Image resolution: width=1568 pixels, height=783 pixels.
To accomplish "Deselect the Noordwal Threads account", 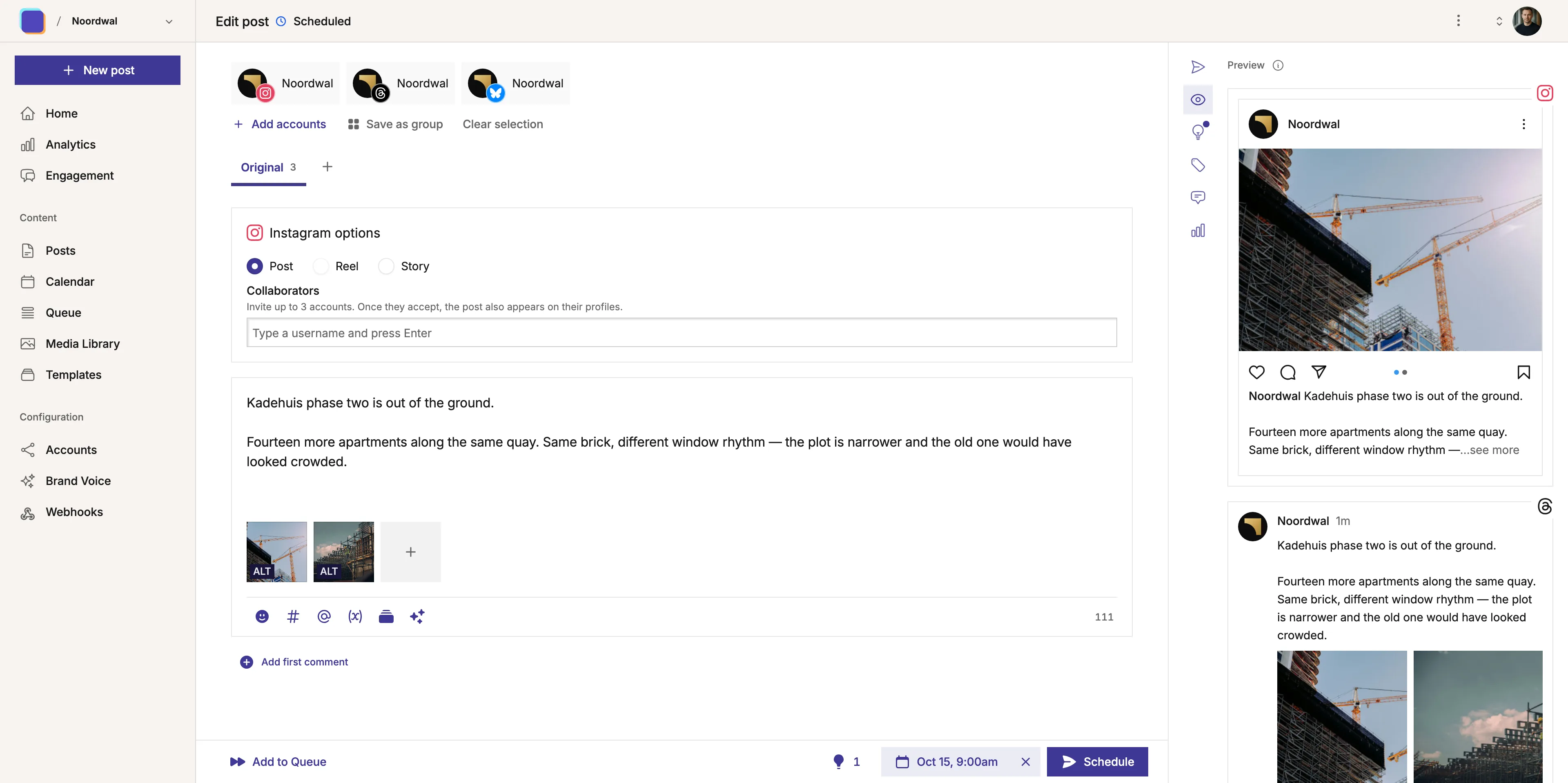I will [x=401, y=83].
